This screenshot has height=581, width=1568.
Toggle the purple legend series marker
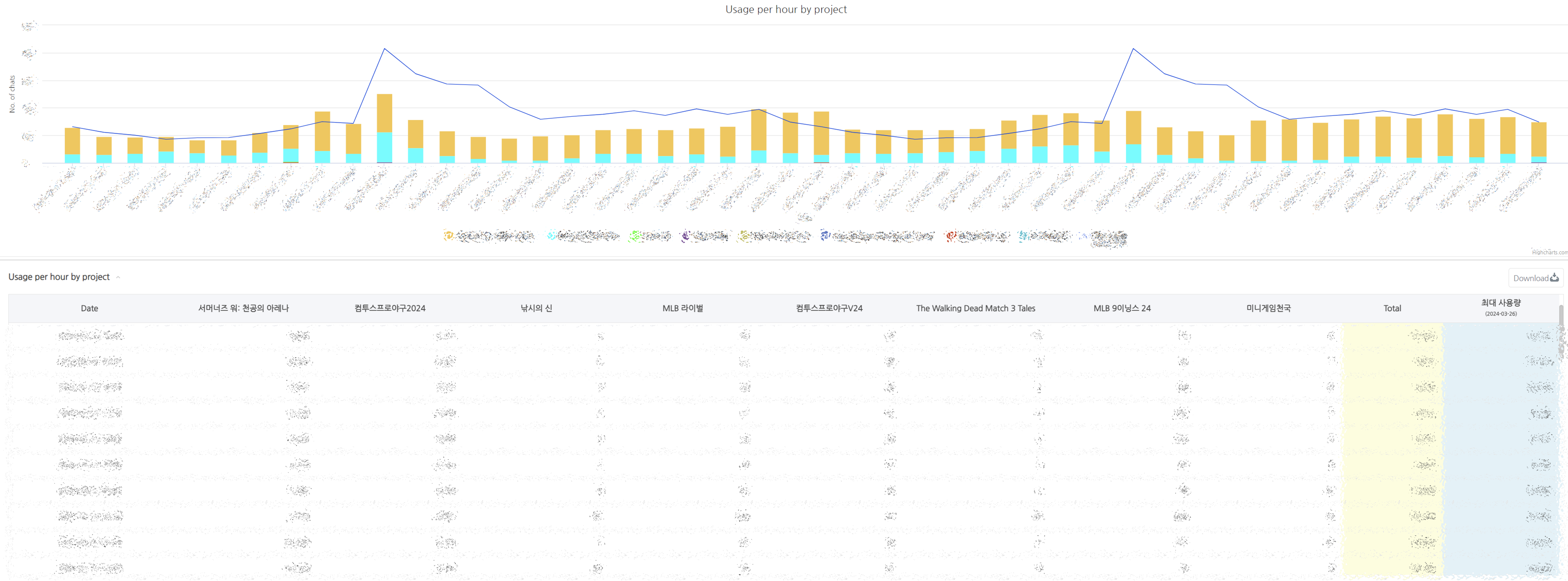685,236
